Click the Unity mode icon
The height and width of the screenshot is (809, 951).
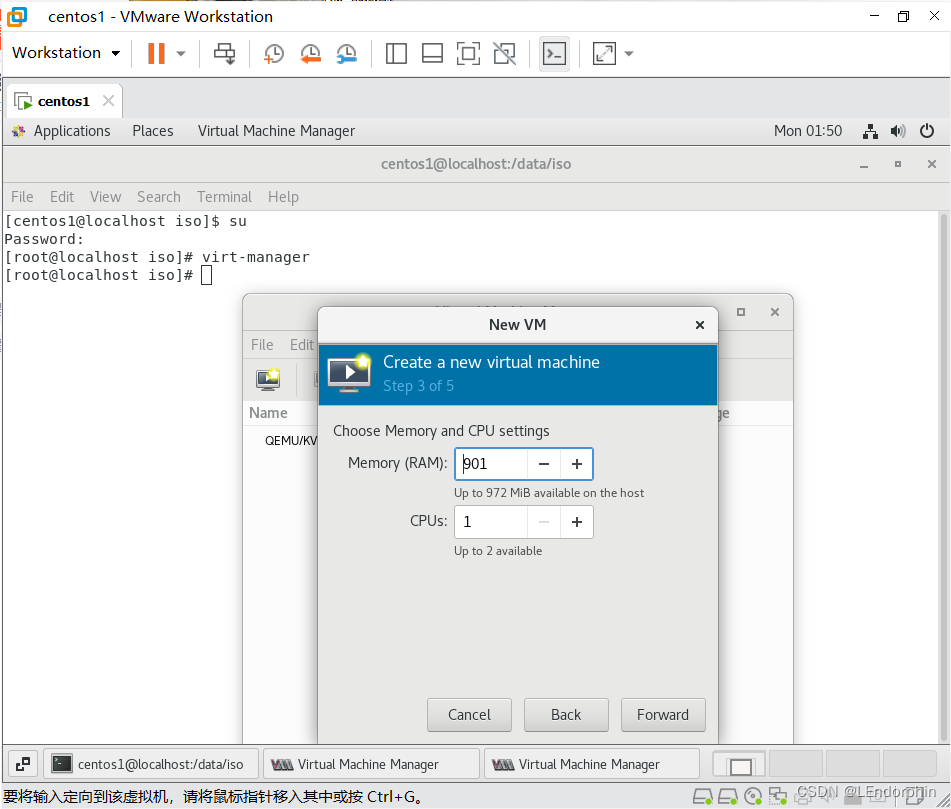(x=505, y=53)
